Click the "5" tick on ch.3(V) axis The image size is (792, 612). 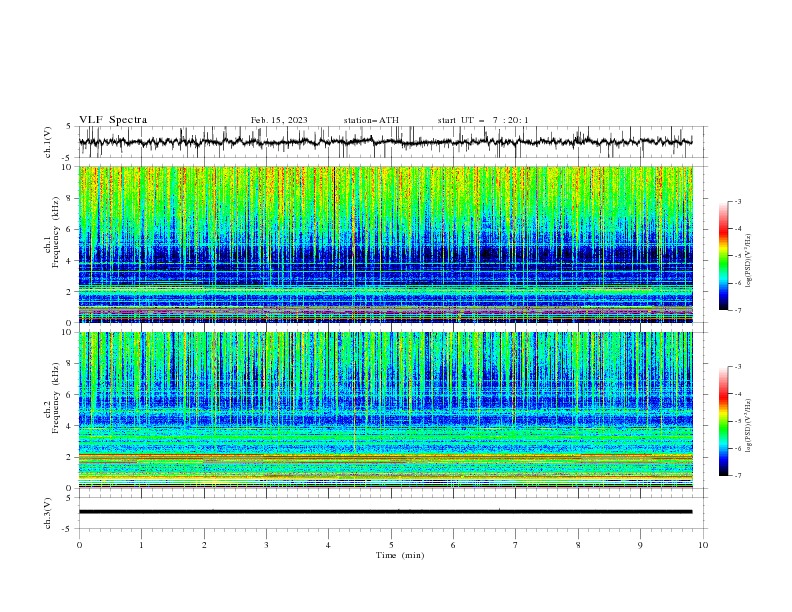click(x=69, y=498)
